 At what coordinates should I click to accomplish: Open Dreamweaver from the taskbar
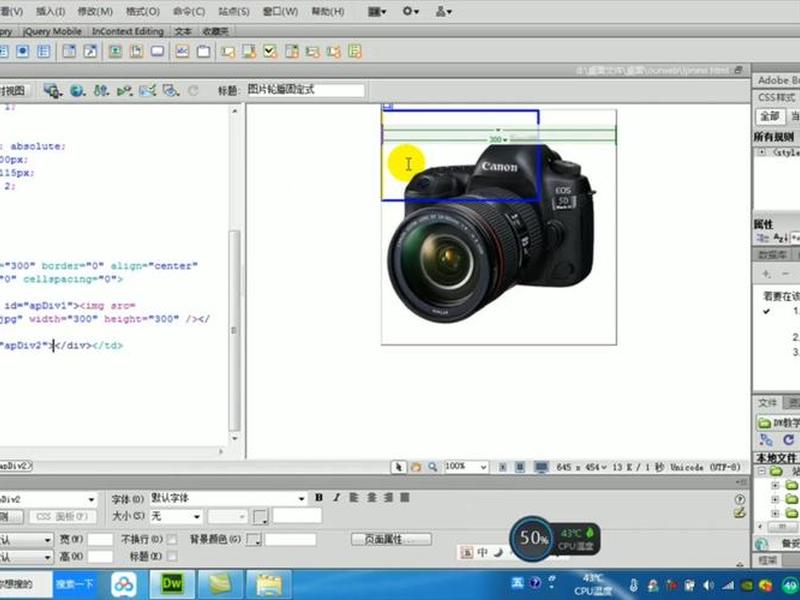tap(171, 584)
